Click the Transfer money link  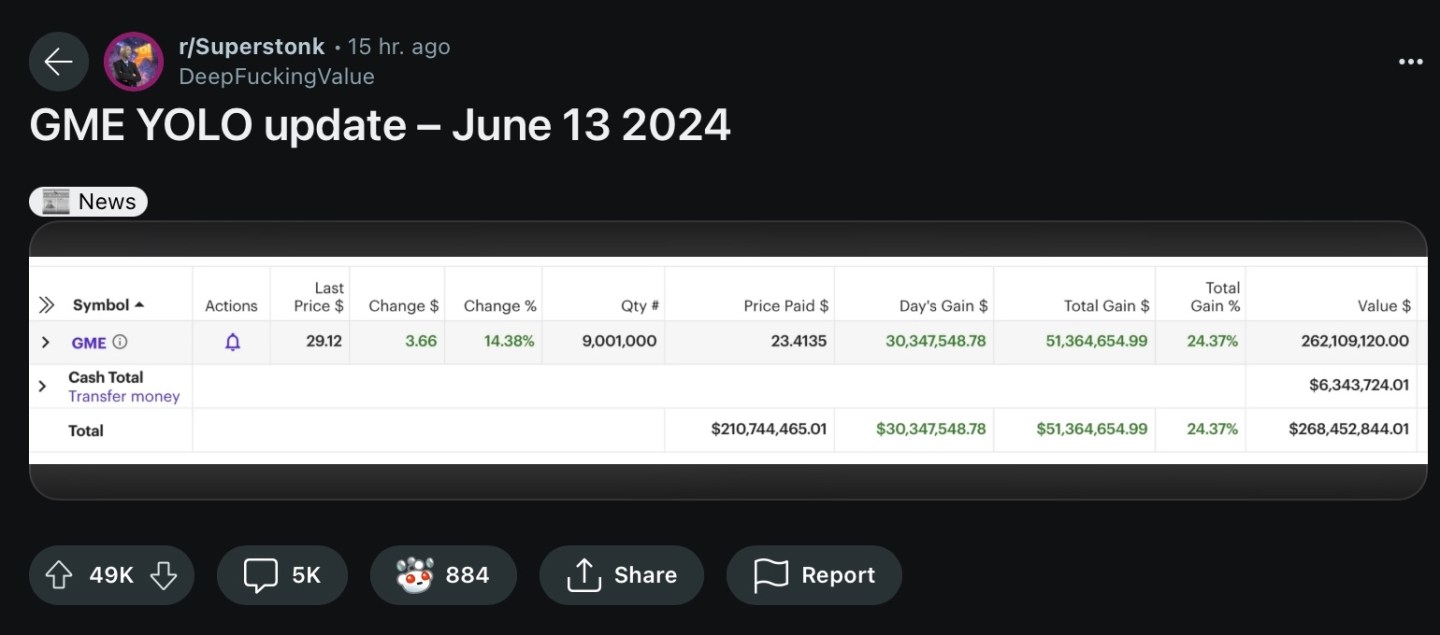click(x=124, y=396)
